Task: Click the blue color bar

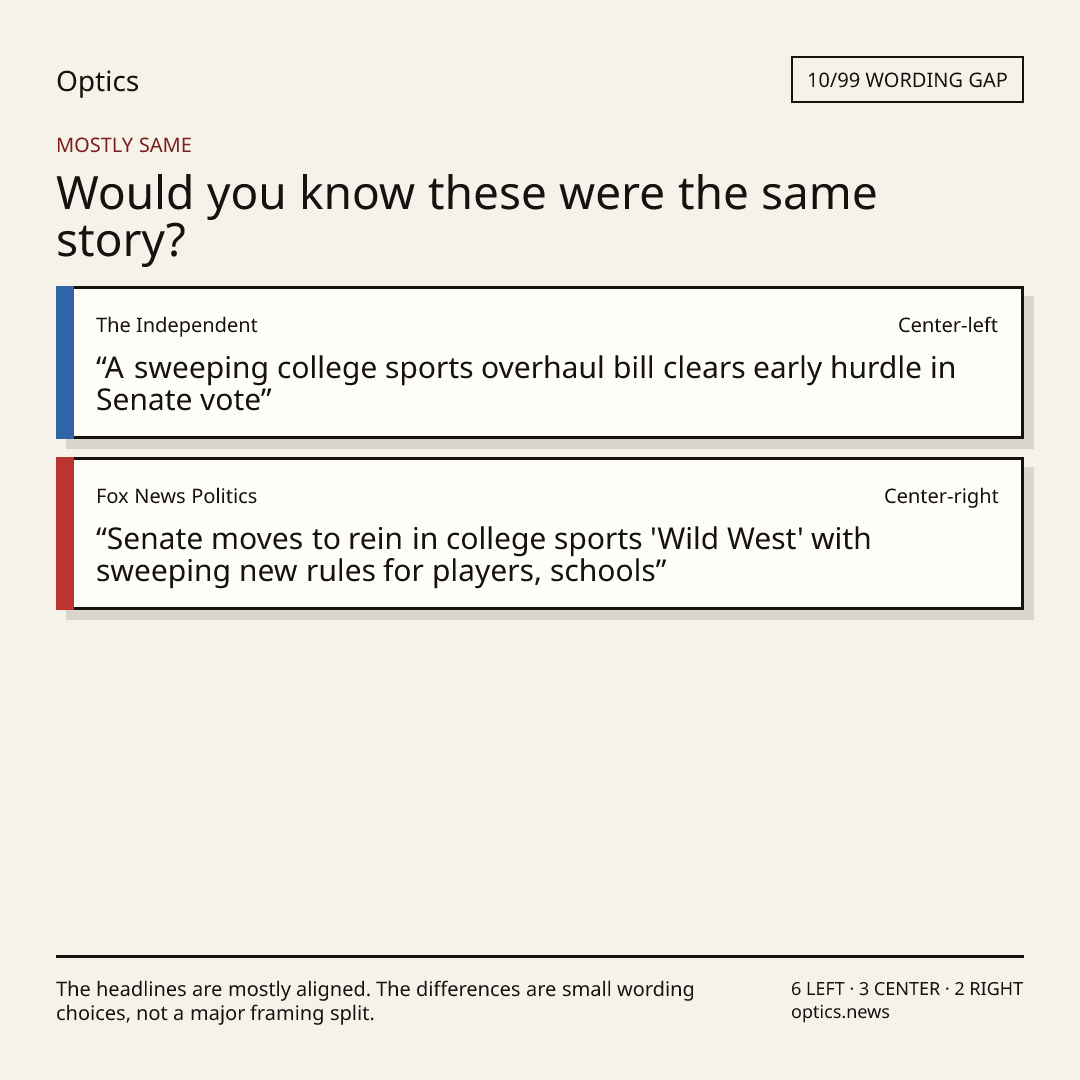Action: click(x=65, y=362)
